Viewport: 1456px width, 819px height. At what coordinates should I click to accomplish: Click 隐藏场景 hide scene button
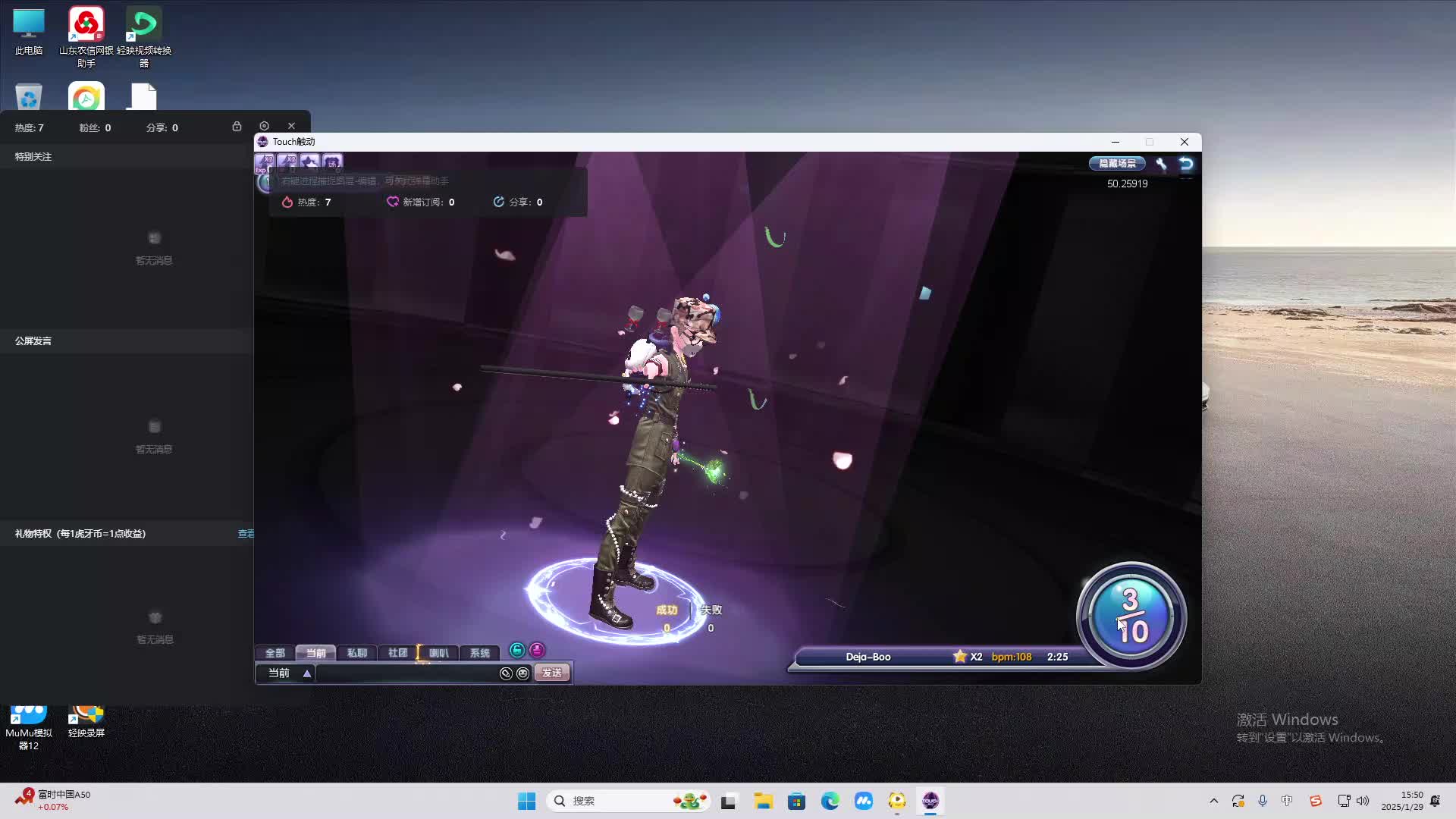point(1117,164)
